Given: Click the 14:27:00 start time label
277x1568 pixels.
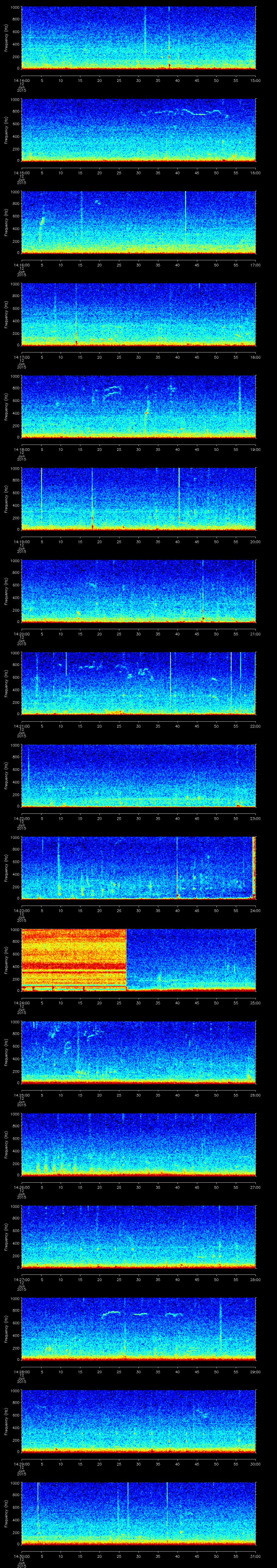Looking at the screenshot, I should pos(21,1279).
